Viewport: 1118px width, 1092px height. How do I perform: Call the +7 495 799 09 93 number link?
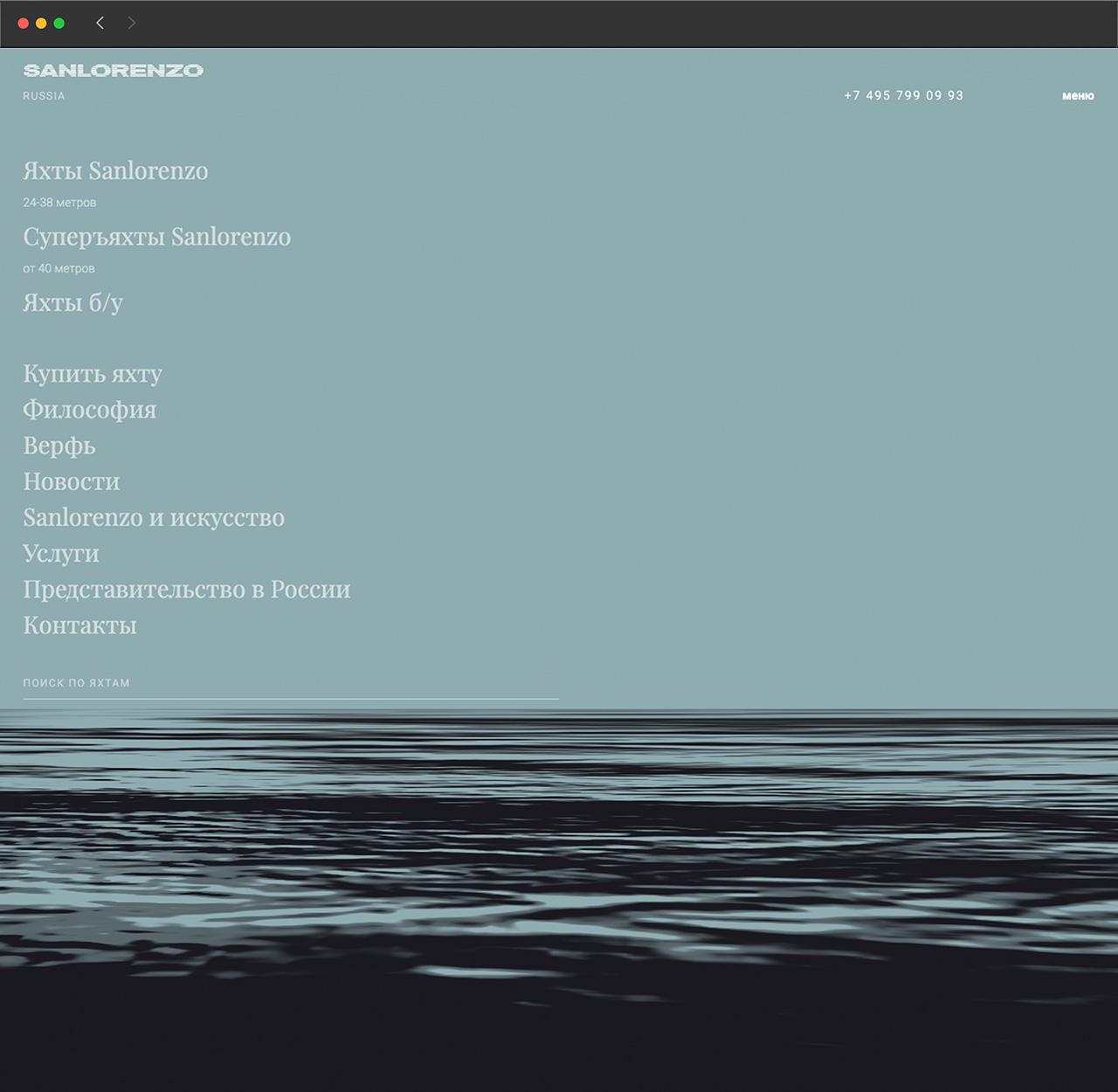click(904, 95)
